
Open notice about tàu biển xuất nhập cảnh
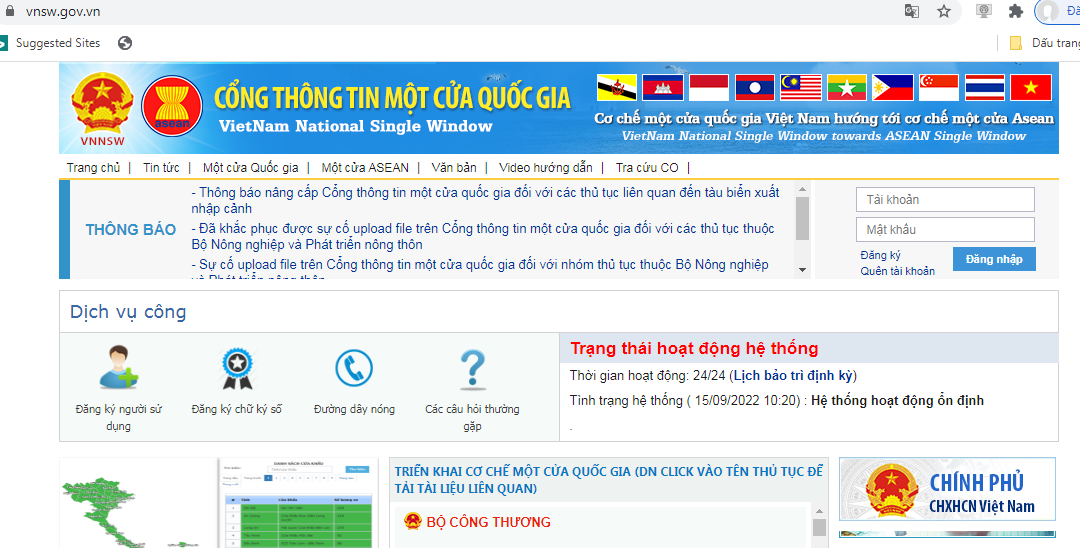(485, 200)
